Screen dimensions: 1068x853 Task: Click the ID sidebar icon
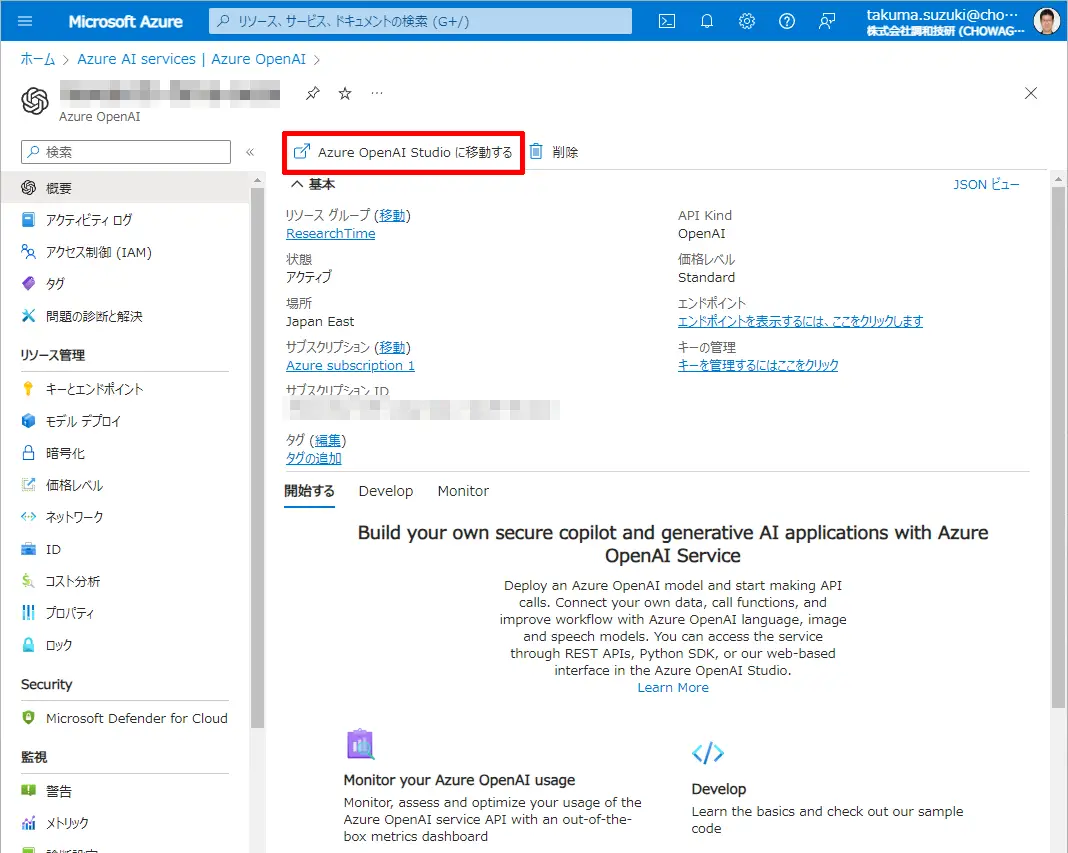(x=28, y=549)
